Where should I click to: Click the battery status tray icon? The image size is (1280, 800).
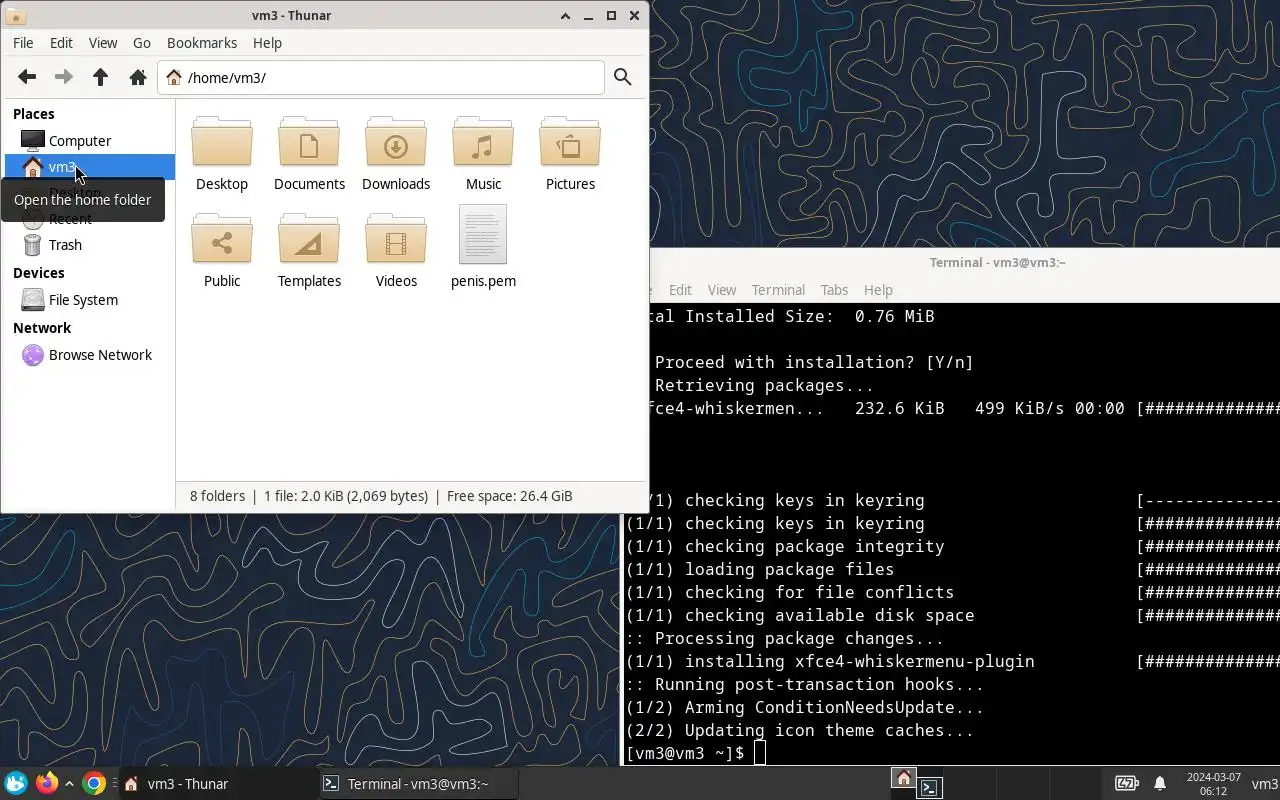(x=1126, y=783)
